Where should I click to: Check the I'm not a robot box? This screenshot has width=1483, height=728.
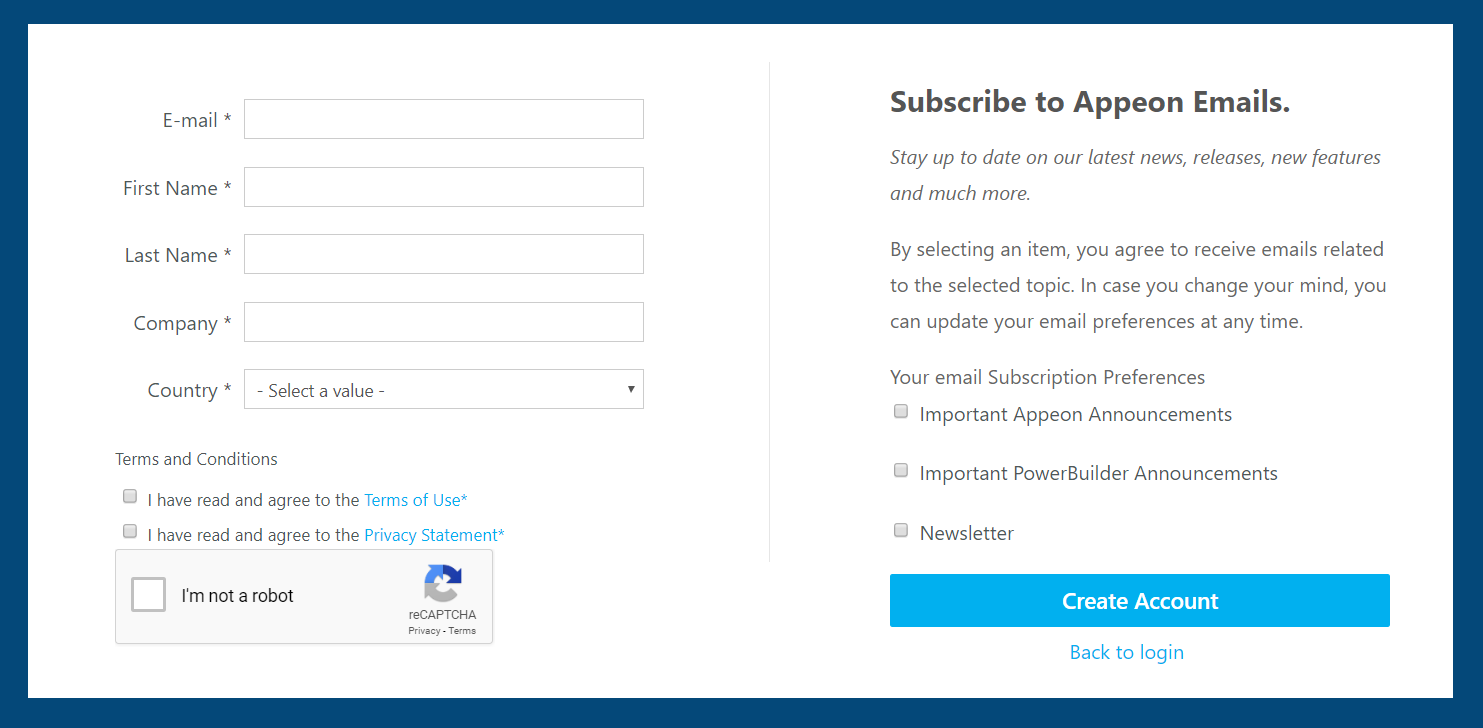149,596
